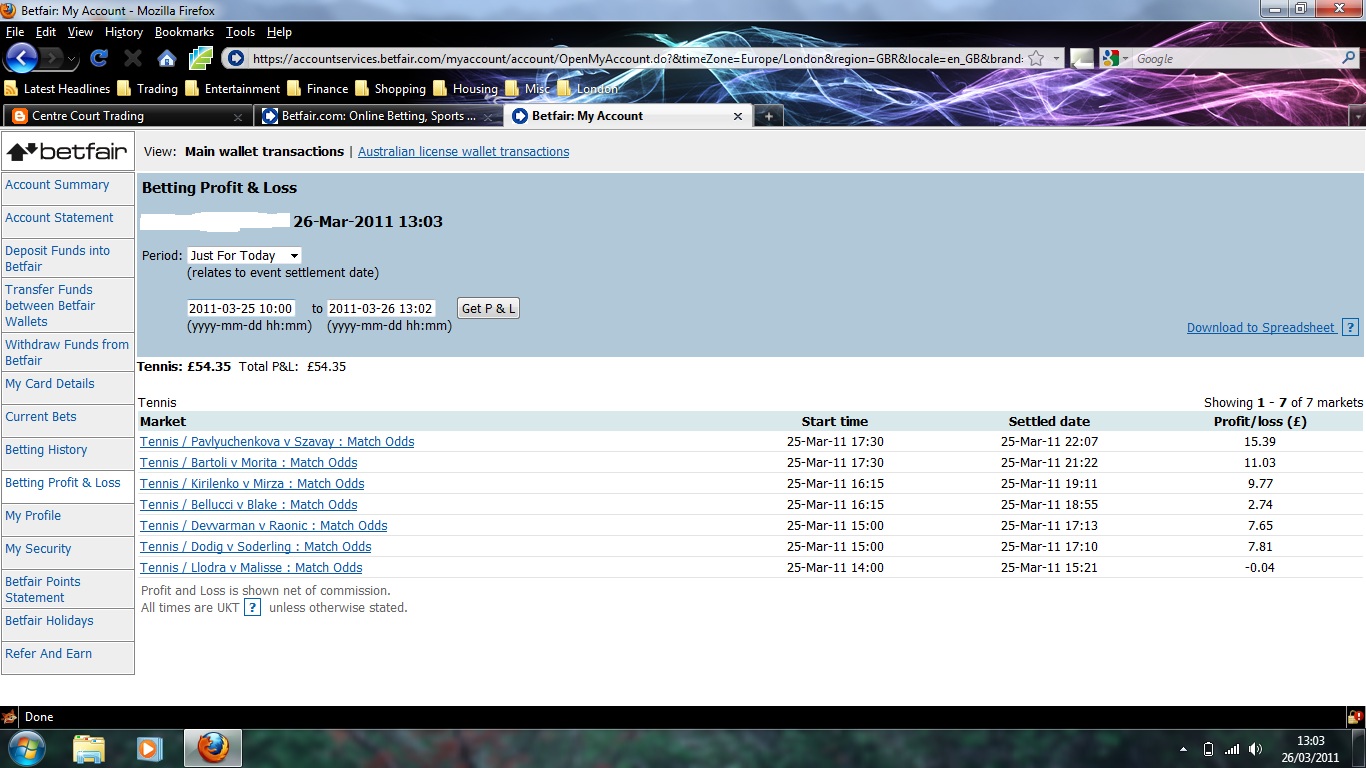Open the Misc bookmarks folder

point(527,88)
